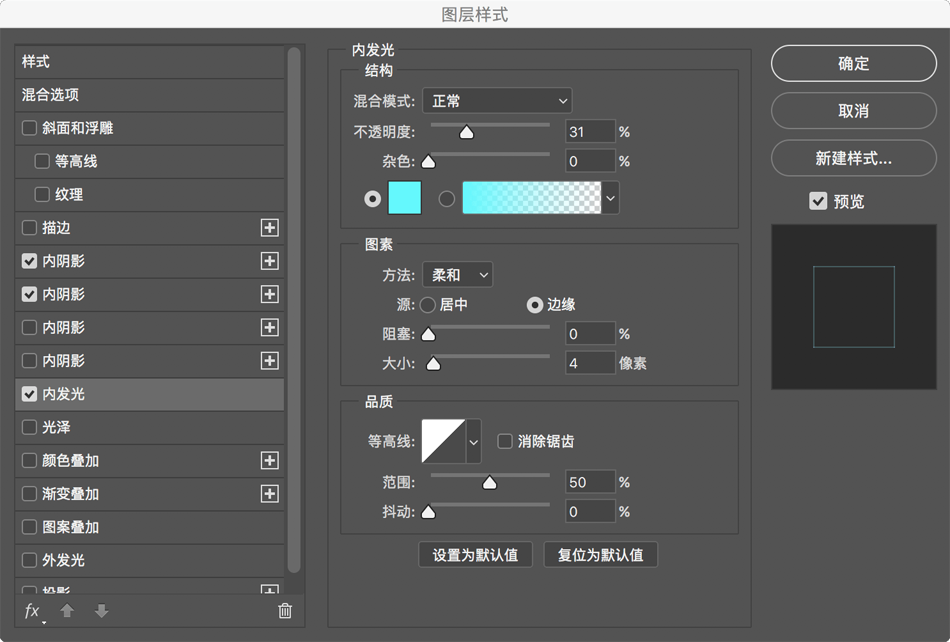Enable 颜色叠加 checkbox
This screenshot has height=642, width=950.
point(29,460)
